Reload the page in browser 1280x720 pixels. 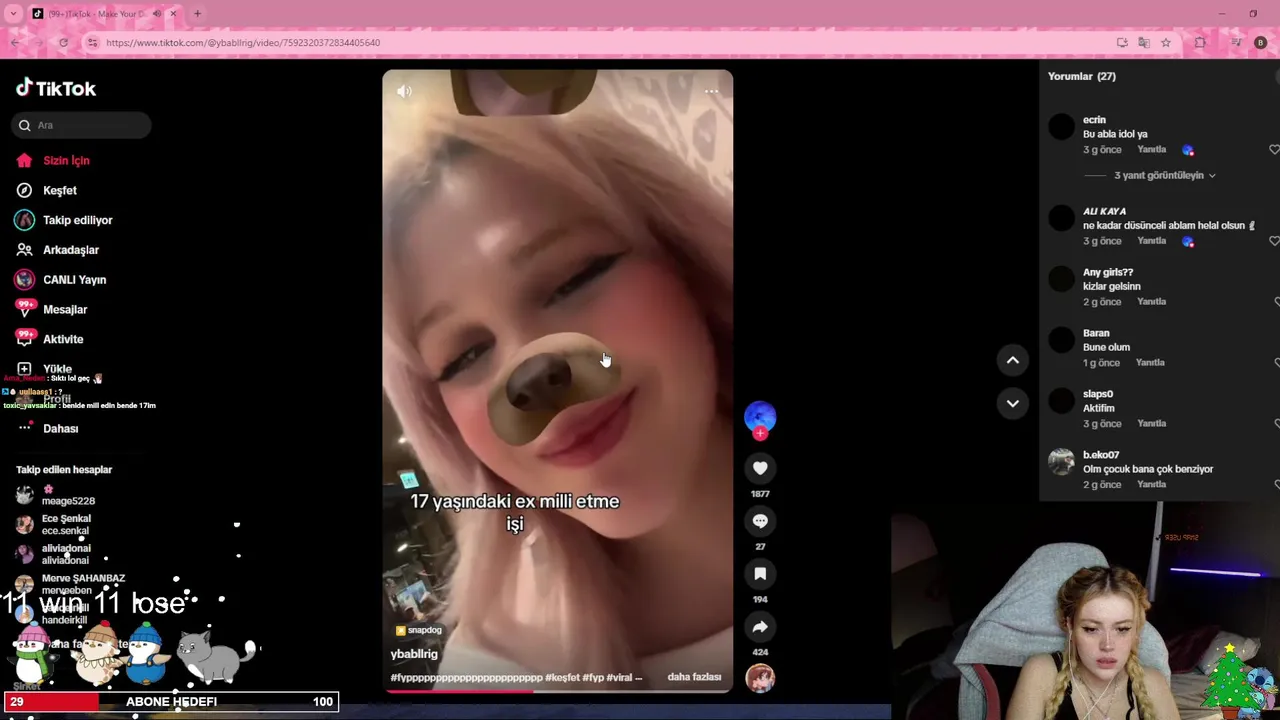(x=63, y=43)
